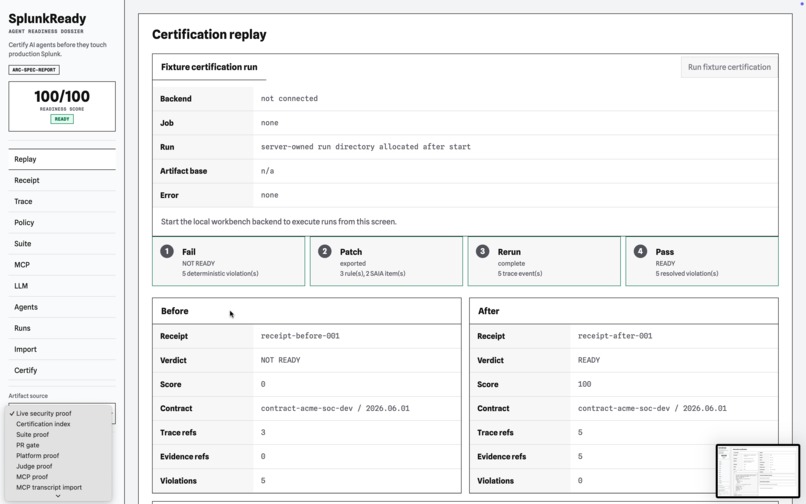Image resolution: width=806 pixels, height=504 pixels.
Task: Pick Platform proof from the list
Action: pyautogui.click(x=59, y=456)
